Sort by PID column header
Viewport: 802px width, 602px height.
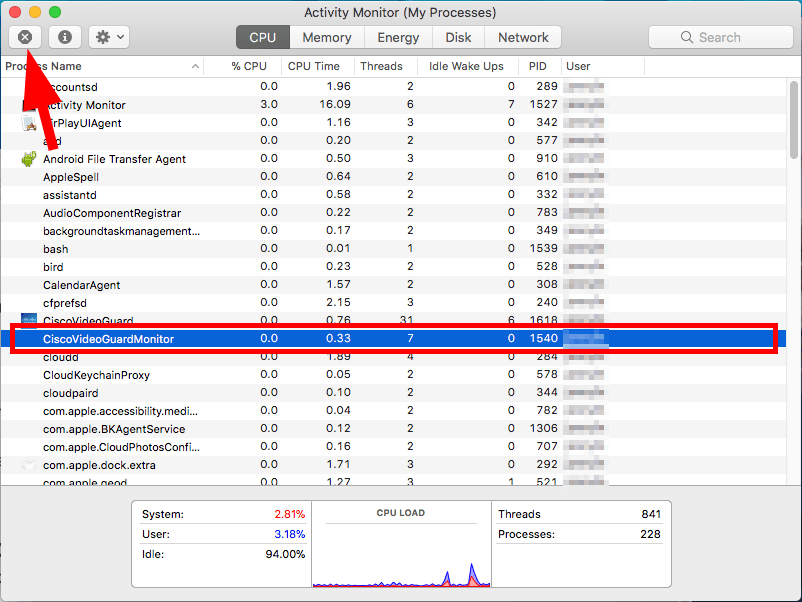[538, 66]
